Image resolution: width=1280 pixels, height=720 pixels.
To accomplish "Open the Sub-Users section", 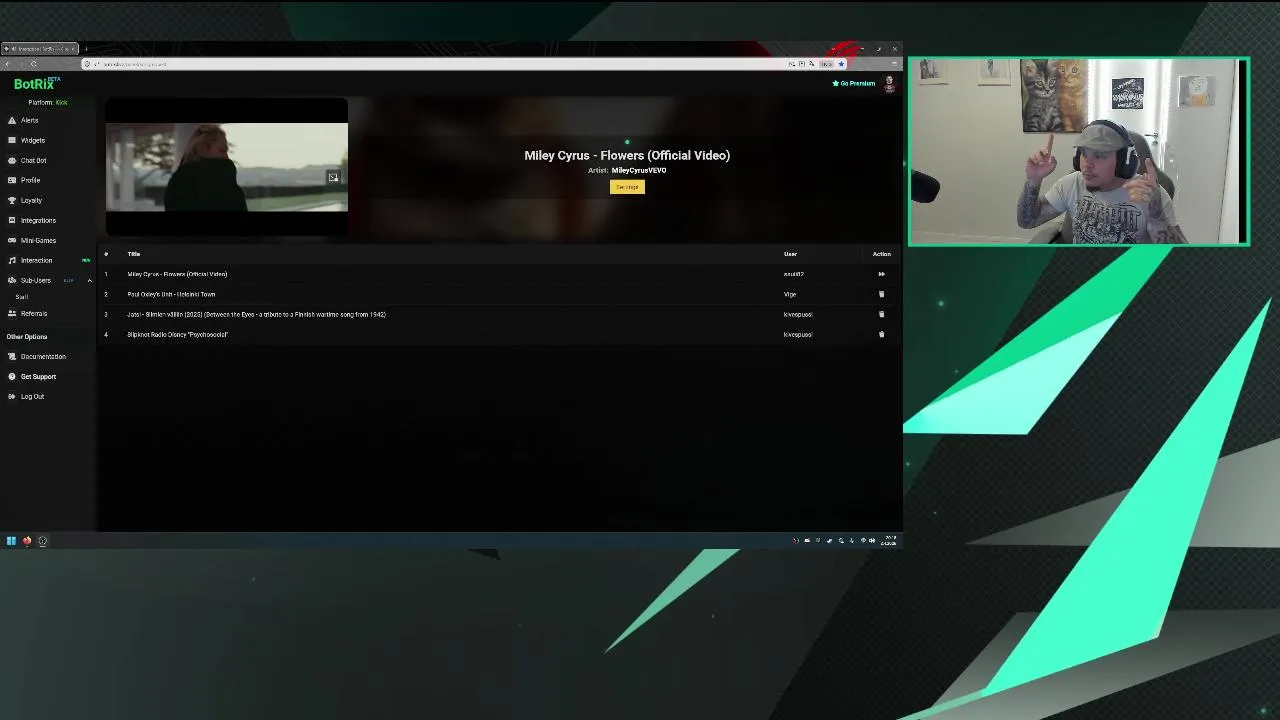I will click(36, 280).
